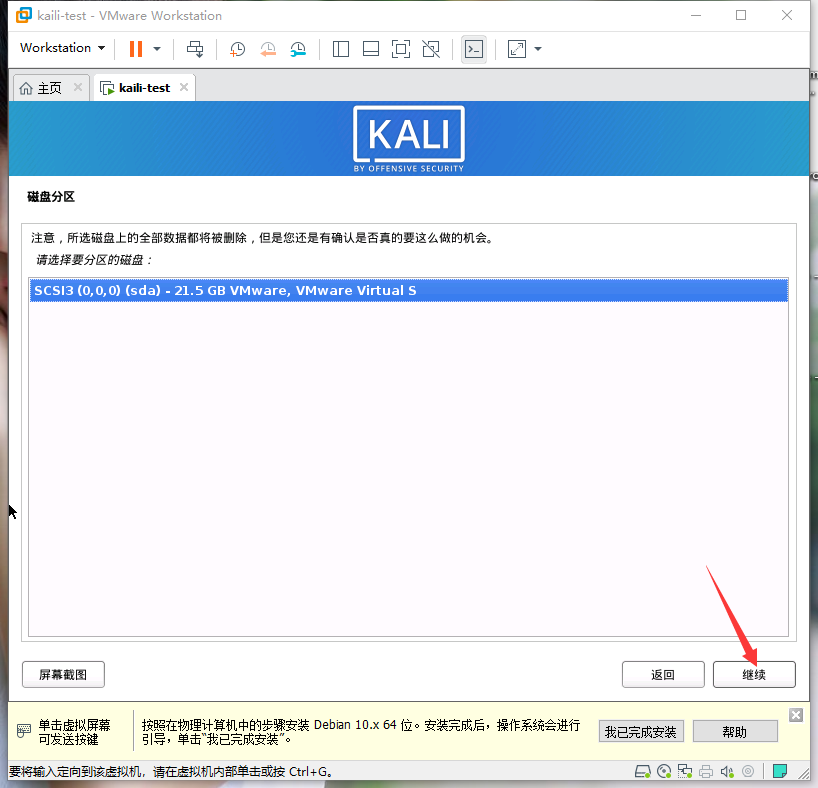This screenshot has height=788, width=818.
Task: Click the VMware Workstation title bar logo
Action: click(23, 16)
